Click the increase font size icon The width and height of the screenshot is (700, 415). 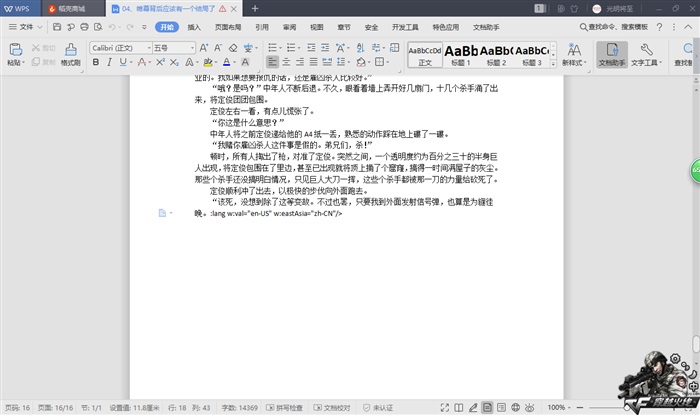201,47
